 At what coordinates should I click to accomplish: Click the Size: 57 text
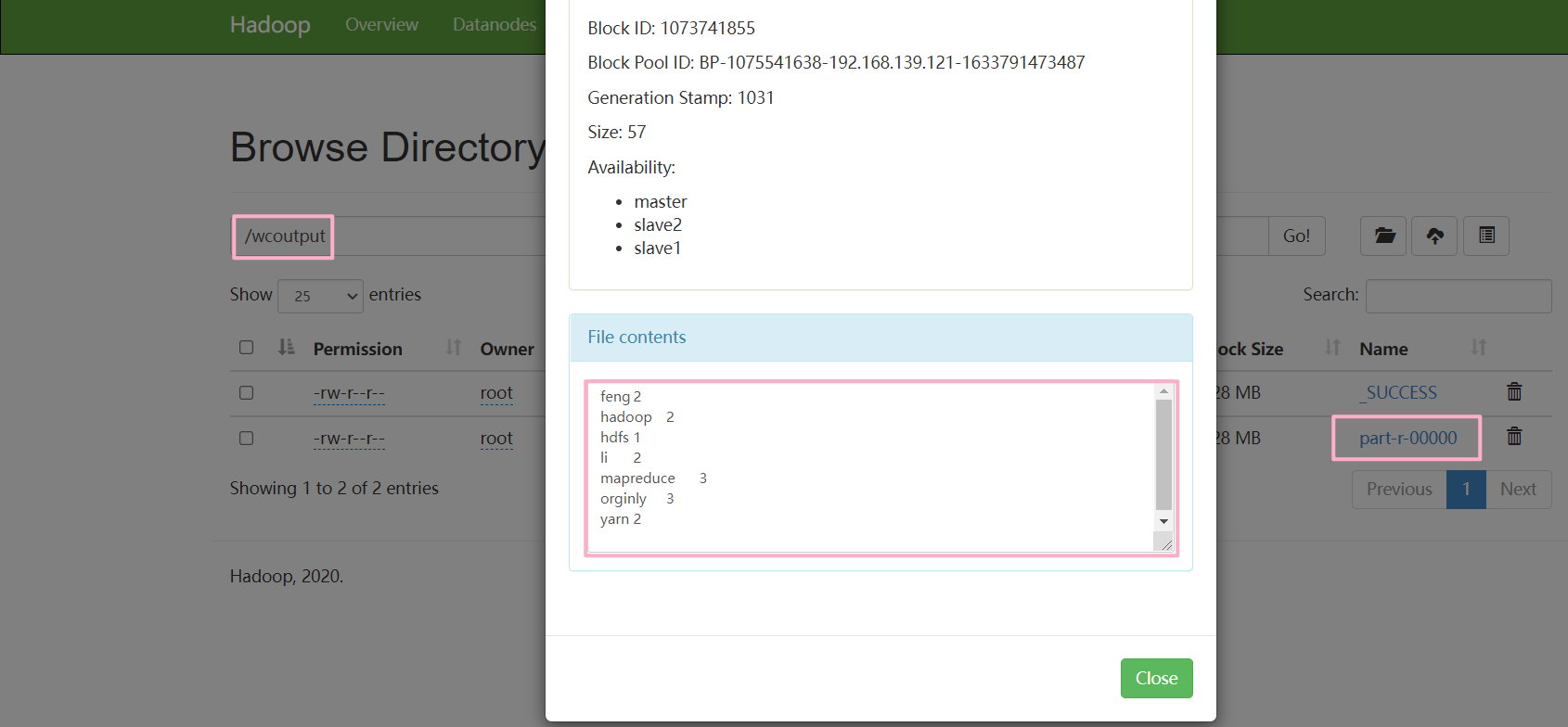(x=616, y=132)
